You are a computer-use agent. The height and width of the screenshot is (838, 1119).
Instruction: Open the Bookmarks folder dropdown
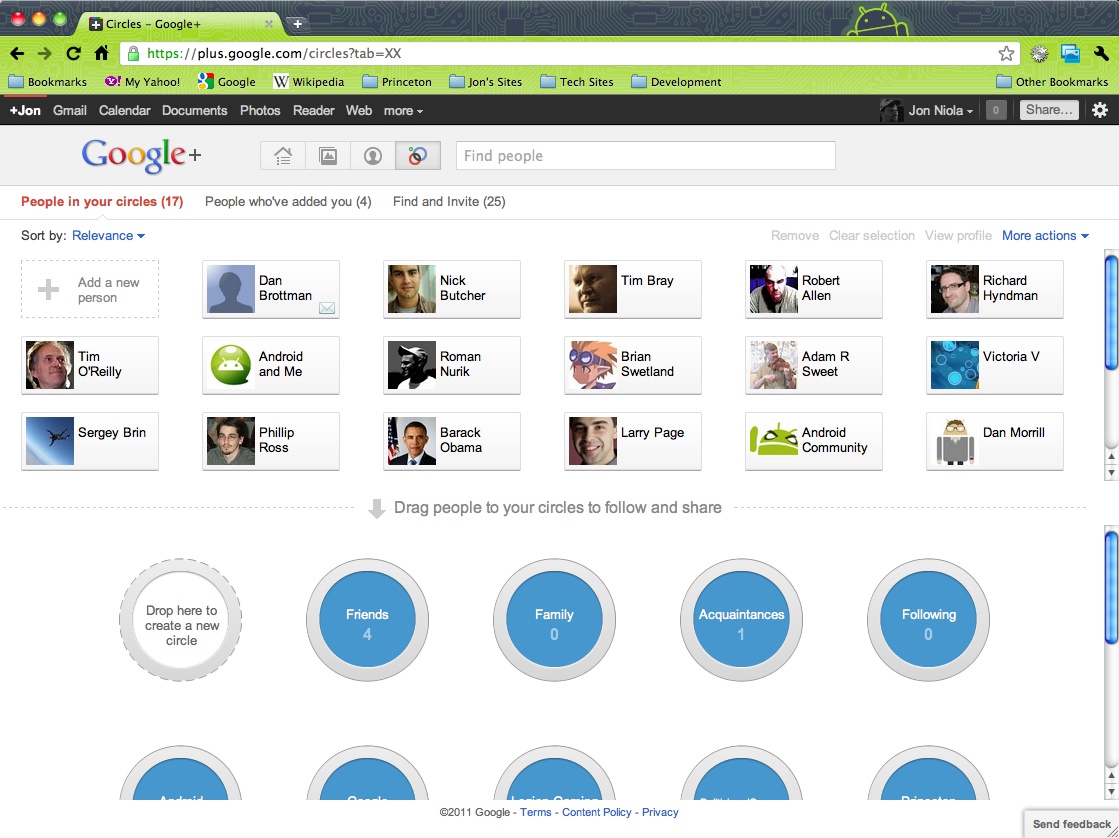(x=47, y=82)
